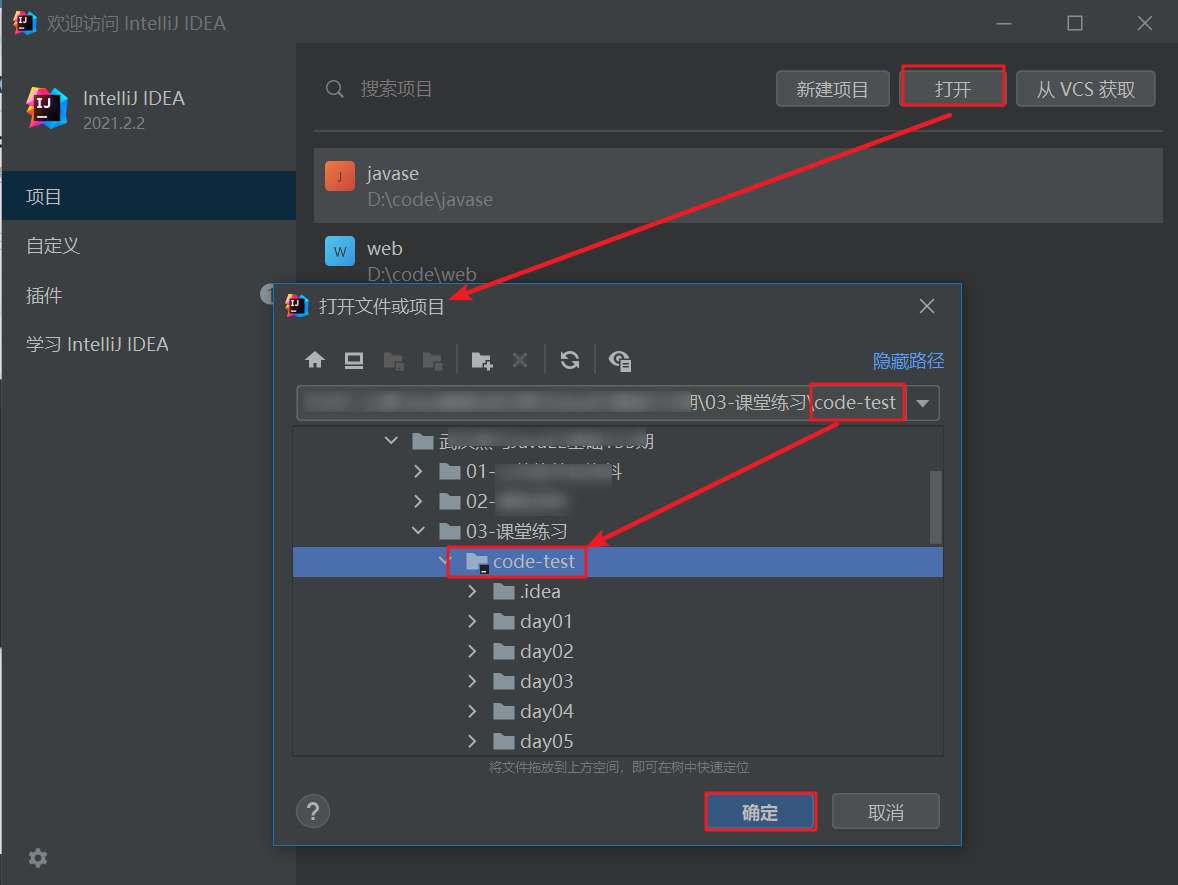The height and width of the screenshot is (885, 1178).
Task: Click the file tree vertical scrollbar
Action: 935,507
